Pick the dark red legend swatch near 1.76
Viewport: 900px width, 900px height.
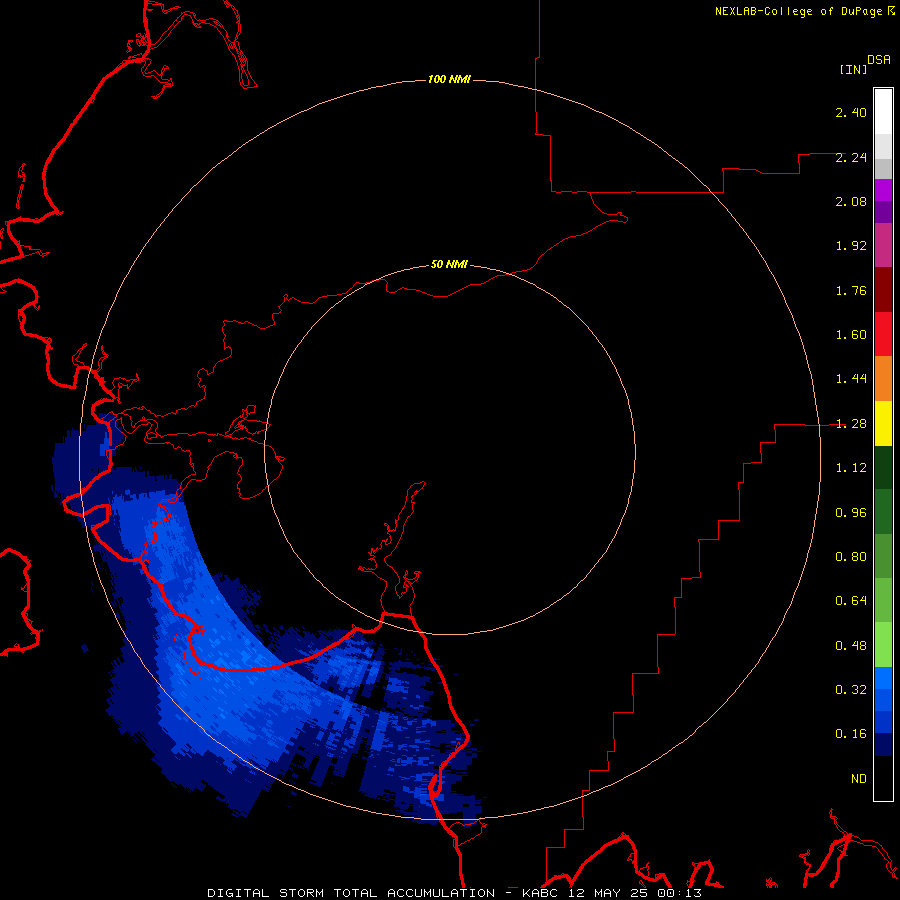[x=883, y=290]
